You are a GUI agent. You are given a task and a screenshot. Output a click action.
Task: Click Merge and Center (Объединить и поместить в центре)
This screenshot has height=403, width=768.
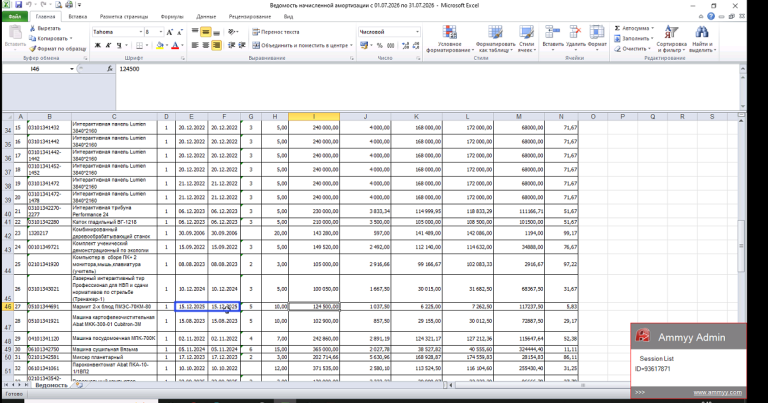pos(300,46)
